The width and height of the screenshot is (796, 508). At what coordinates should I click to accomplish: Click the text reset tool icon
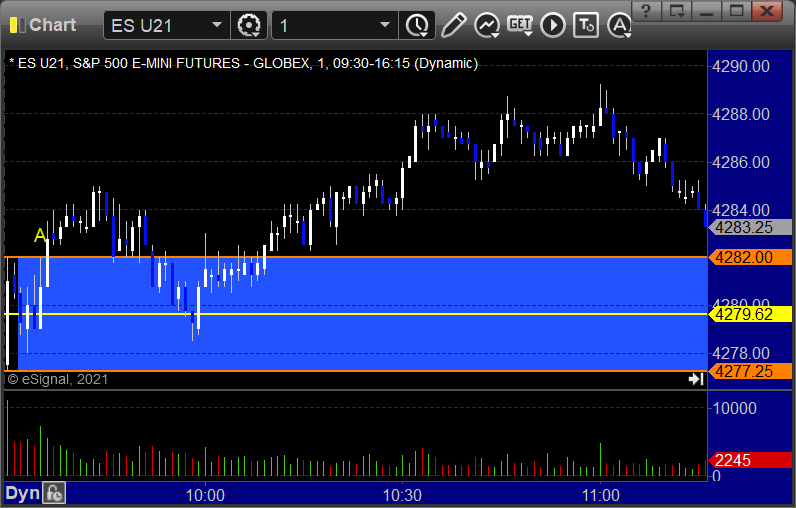coord(586,25)
